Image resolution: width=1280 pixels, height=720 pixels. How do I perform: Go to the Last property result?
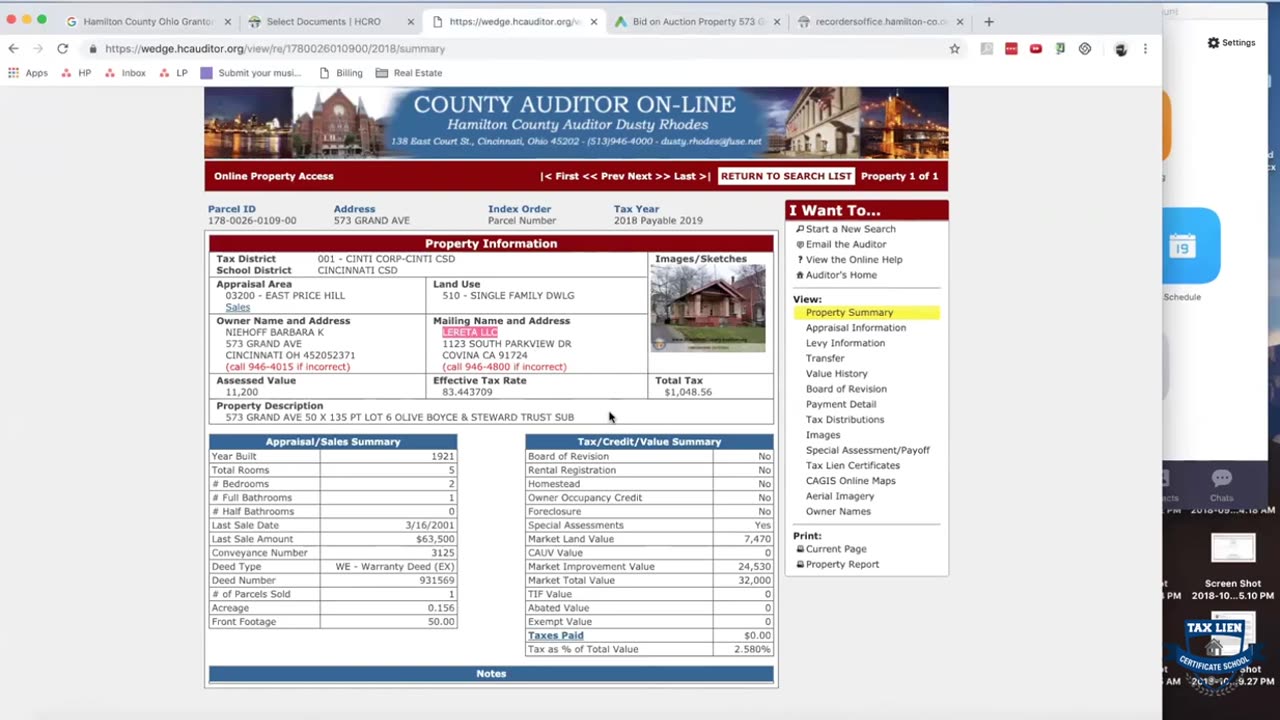click(x=692, y=176)
